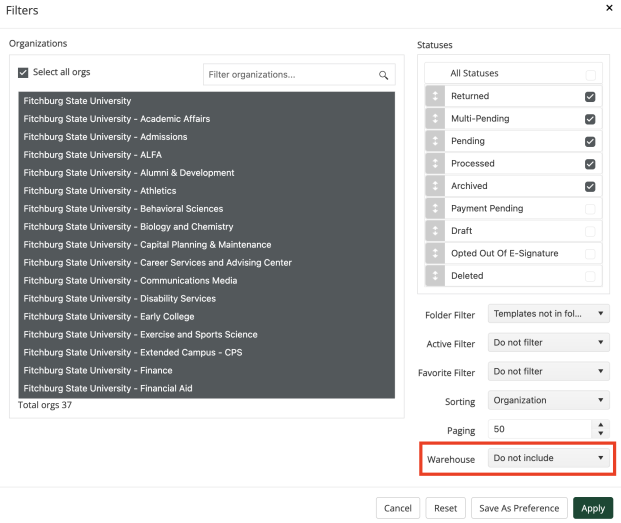The height and width of the screenshot is (523, 621).
Task: Click the Paging number field
Action: (540, 430)
